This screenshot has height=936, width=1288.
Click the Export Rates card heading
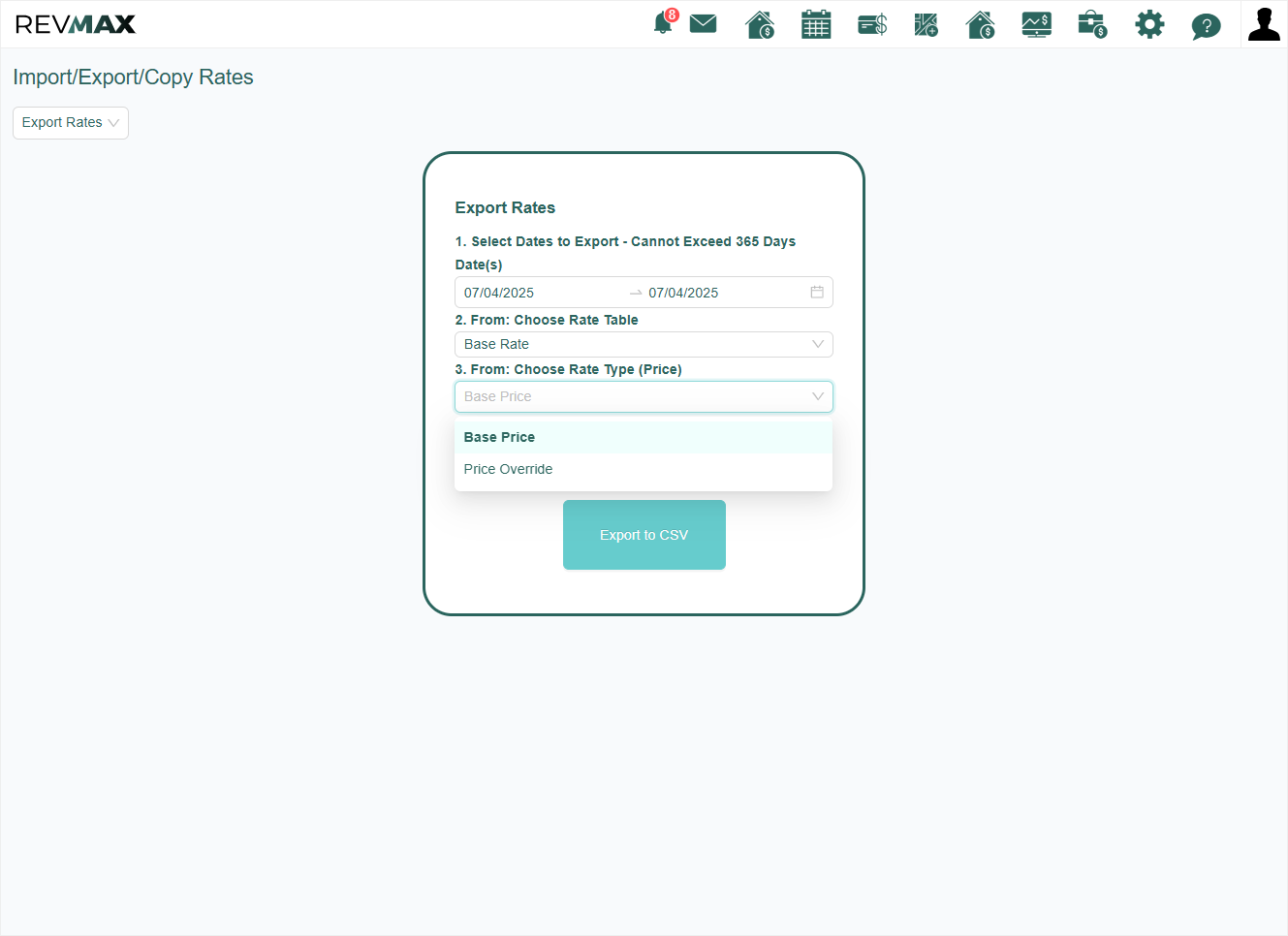505,207
